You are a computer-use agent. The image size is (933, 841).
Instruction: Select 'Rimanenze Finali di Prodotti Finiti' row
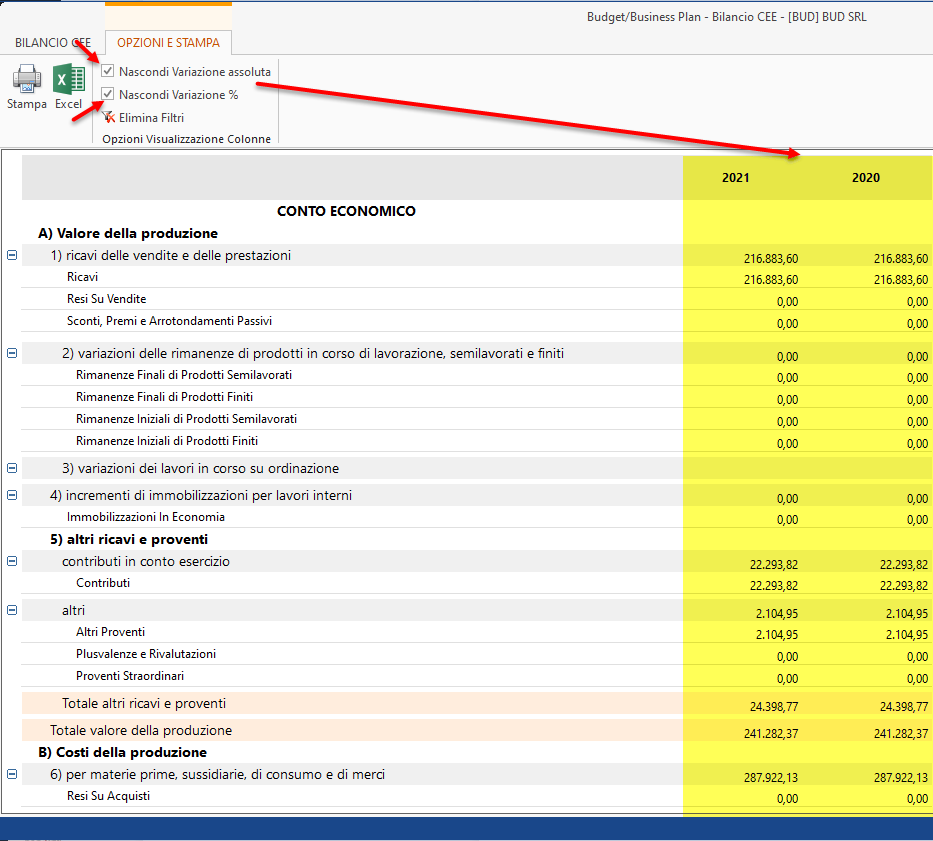click(x=164, y=397)
